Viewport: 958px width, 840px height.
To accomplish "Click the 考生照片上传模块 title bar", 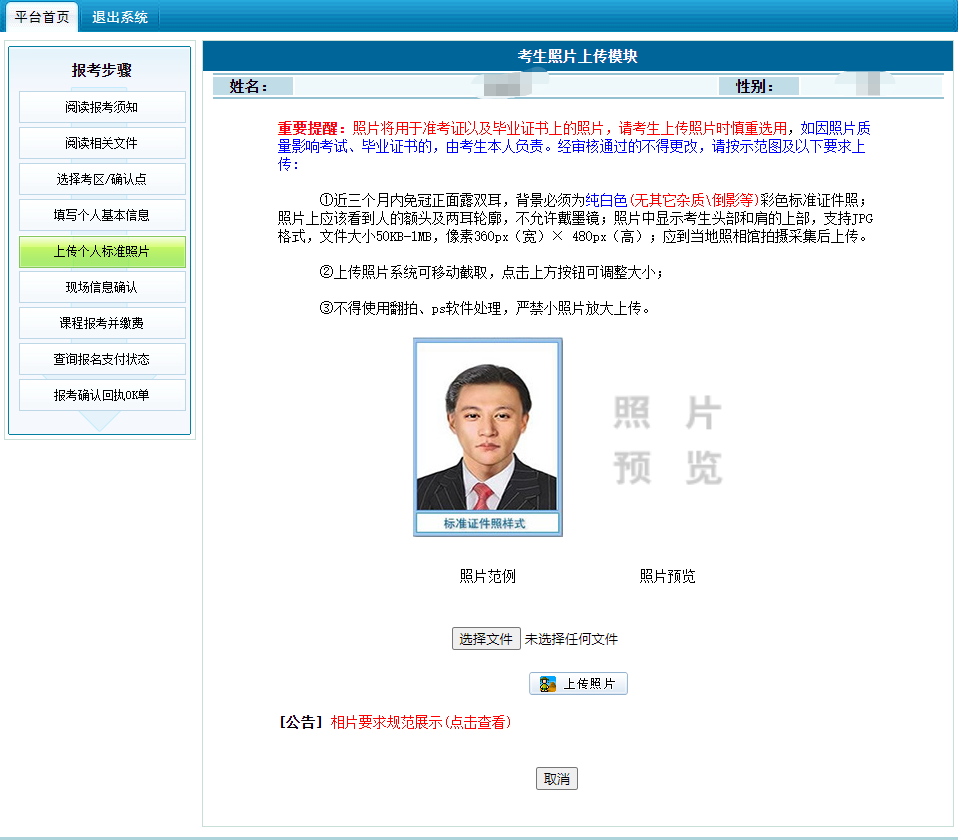I will 577,57.
